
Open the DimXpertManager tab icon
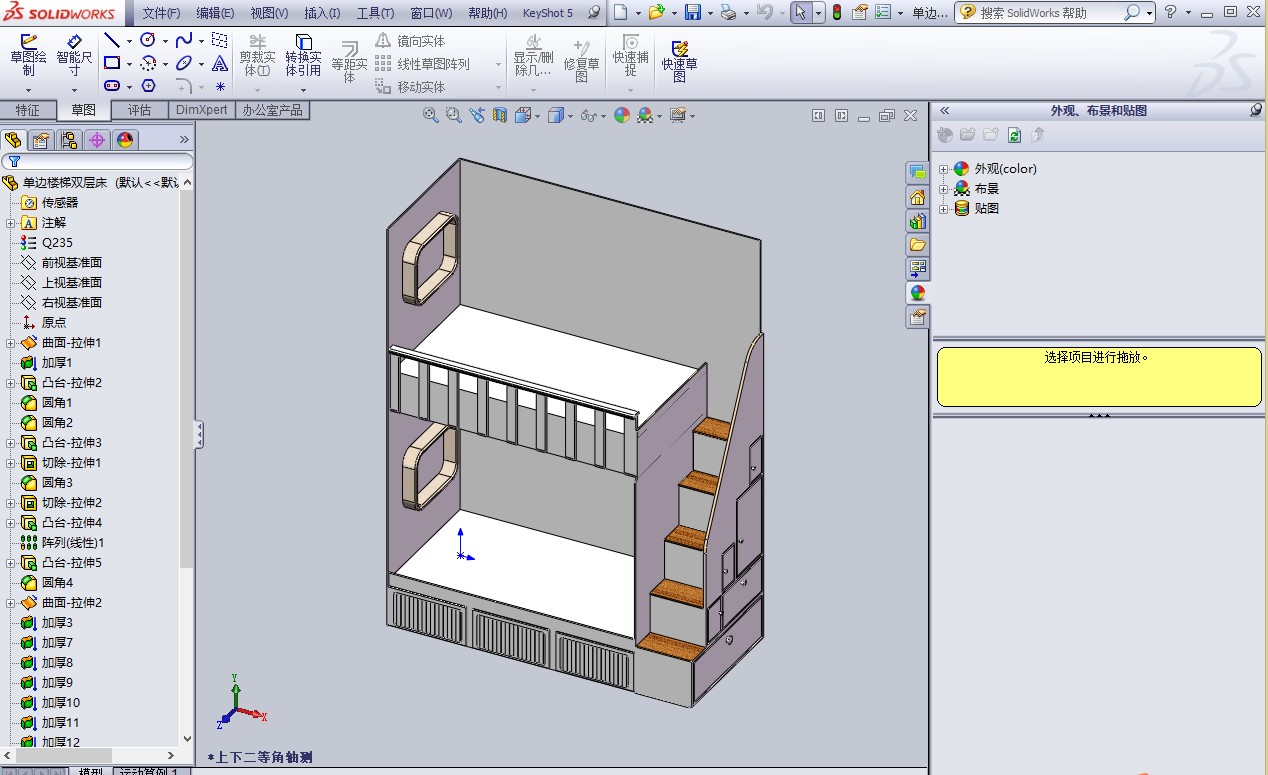pyautogui.click(x=97, y=140)
